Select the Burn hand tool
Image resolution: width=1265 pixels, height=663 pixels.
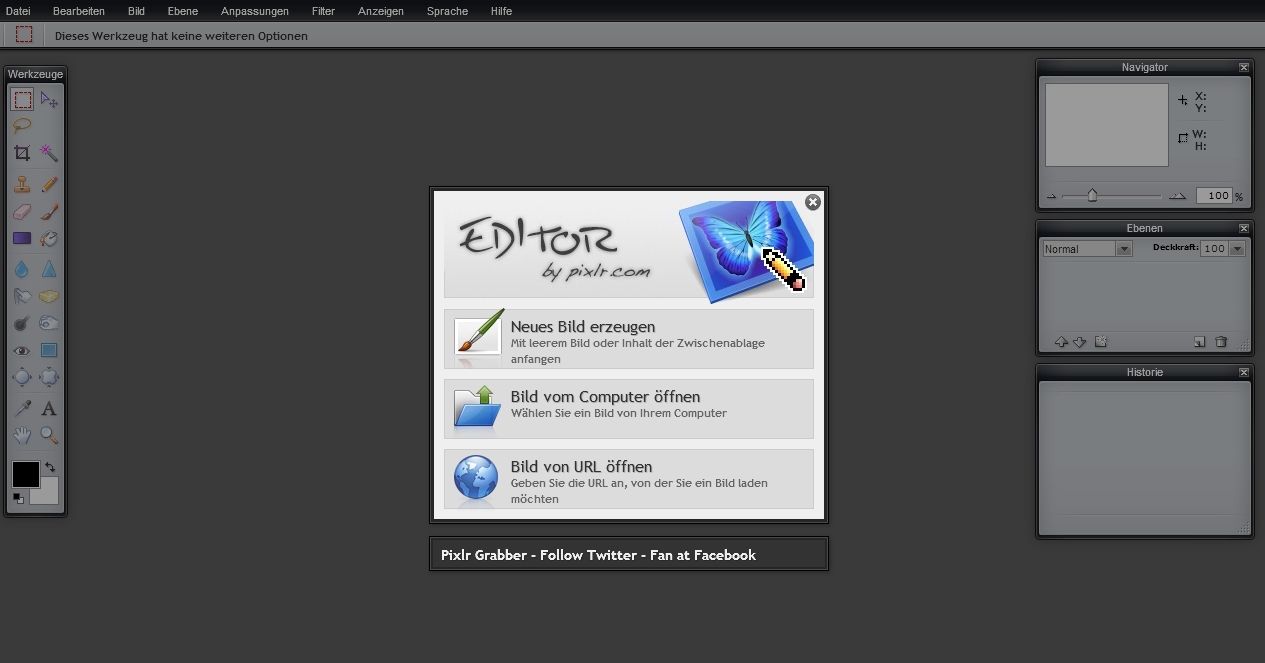(x=49, y=323)
